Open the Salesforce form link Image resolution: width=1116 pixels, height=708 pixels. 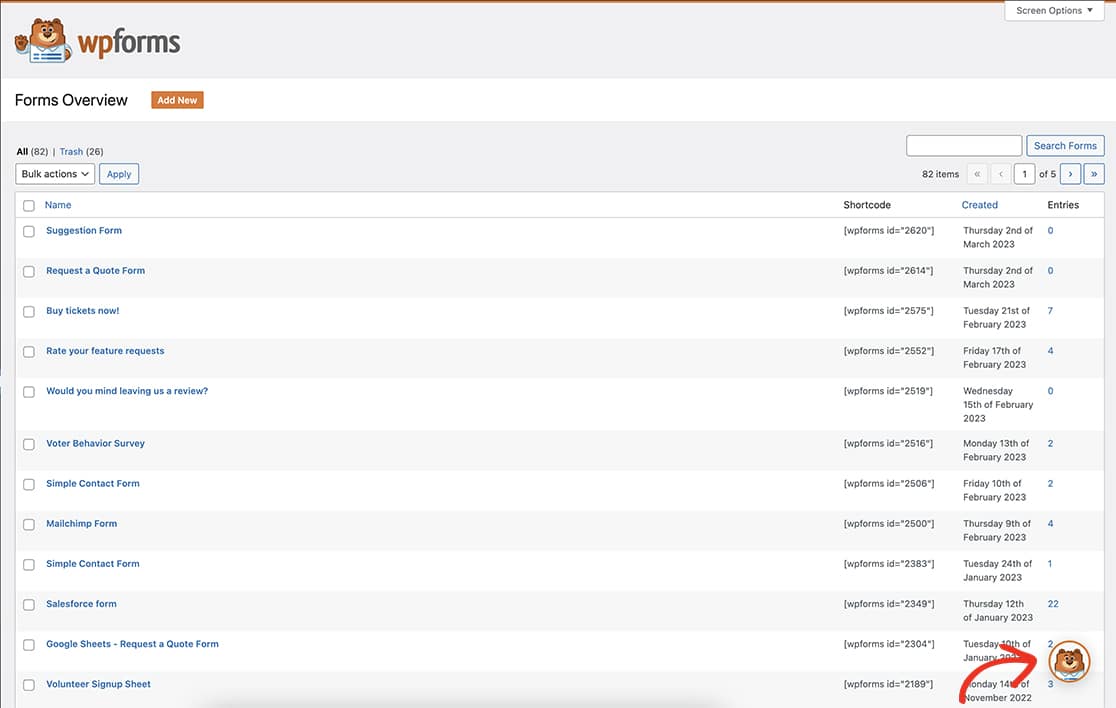coord(81,603)
